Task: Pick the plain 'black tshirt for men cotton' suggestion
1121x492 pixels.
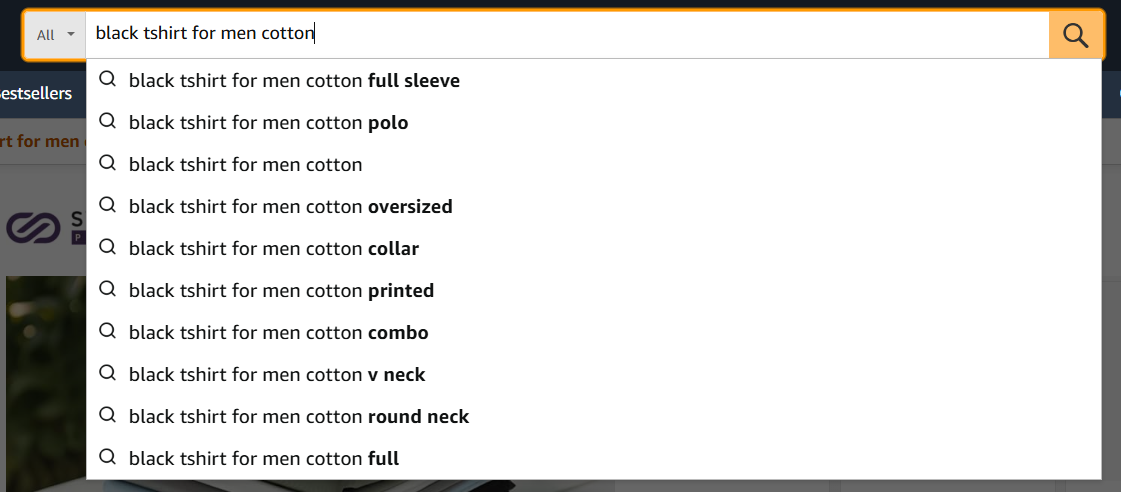Action: (x=593, y=164)
